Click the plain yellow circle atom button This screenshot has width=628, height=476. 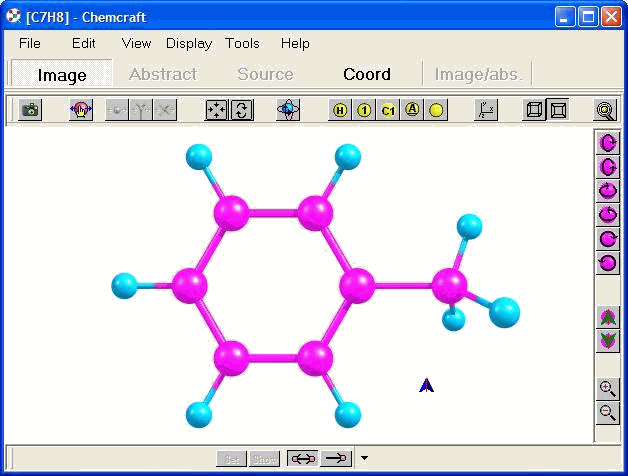point(436,110)
